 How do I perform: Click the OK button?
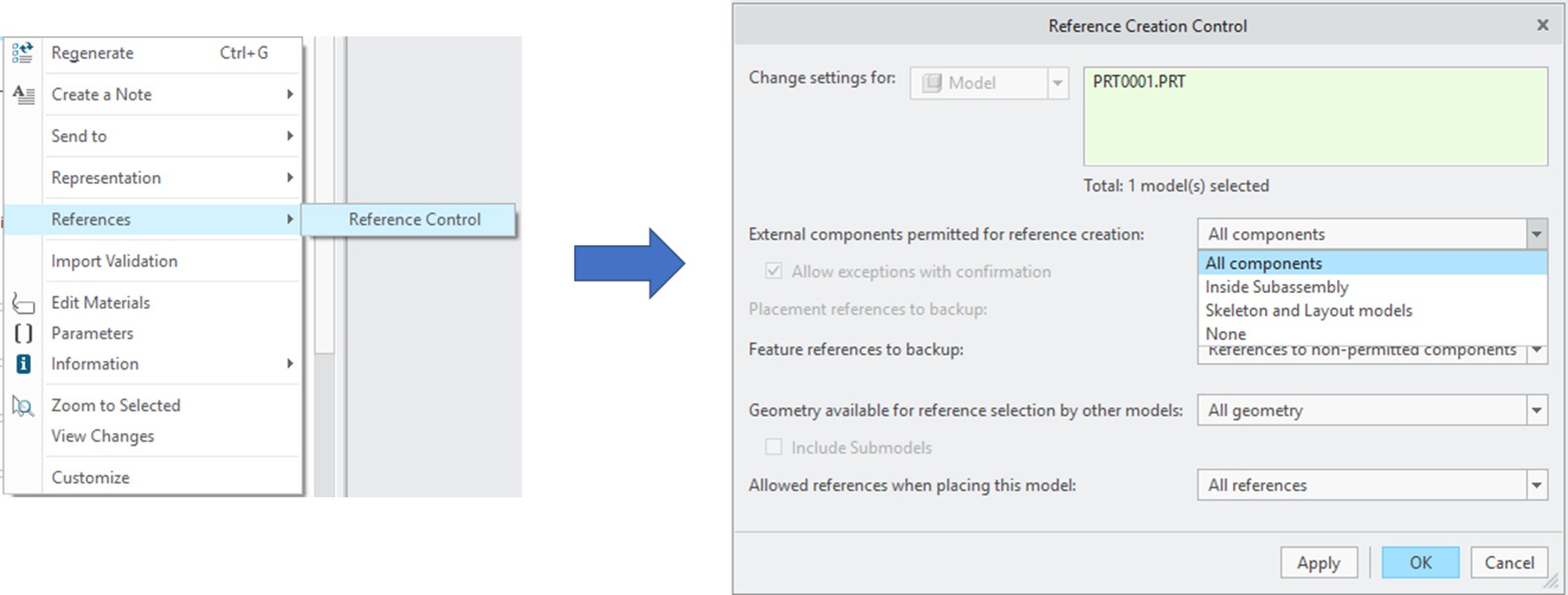pos(1420,563)
